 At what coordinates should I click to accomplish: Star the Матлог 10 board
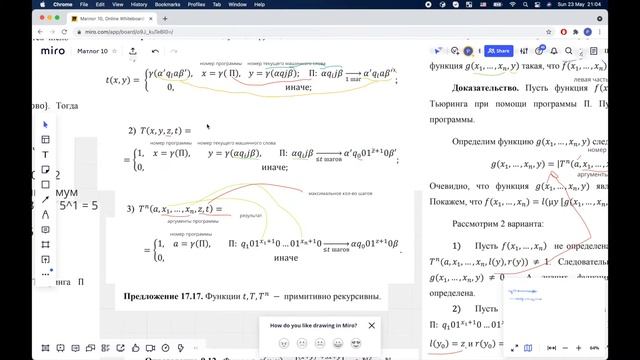tap(115, 51)
